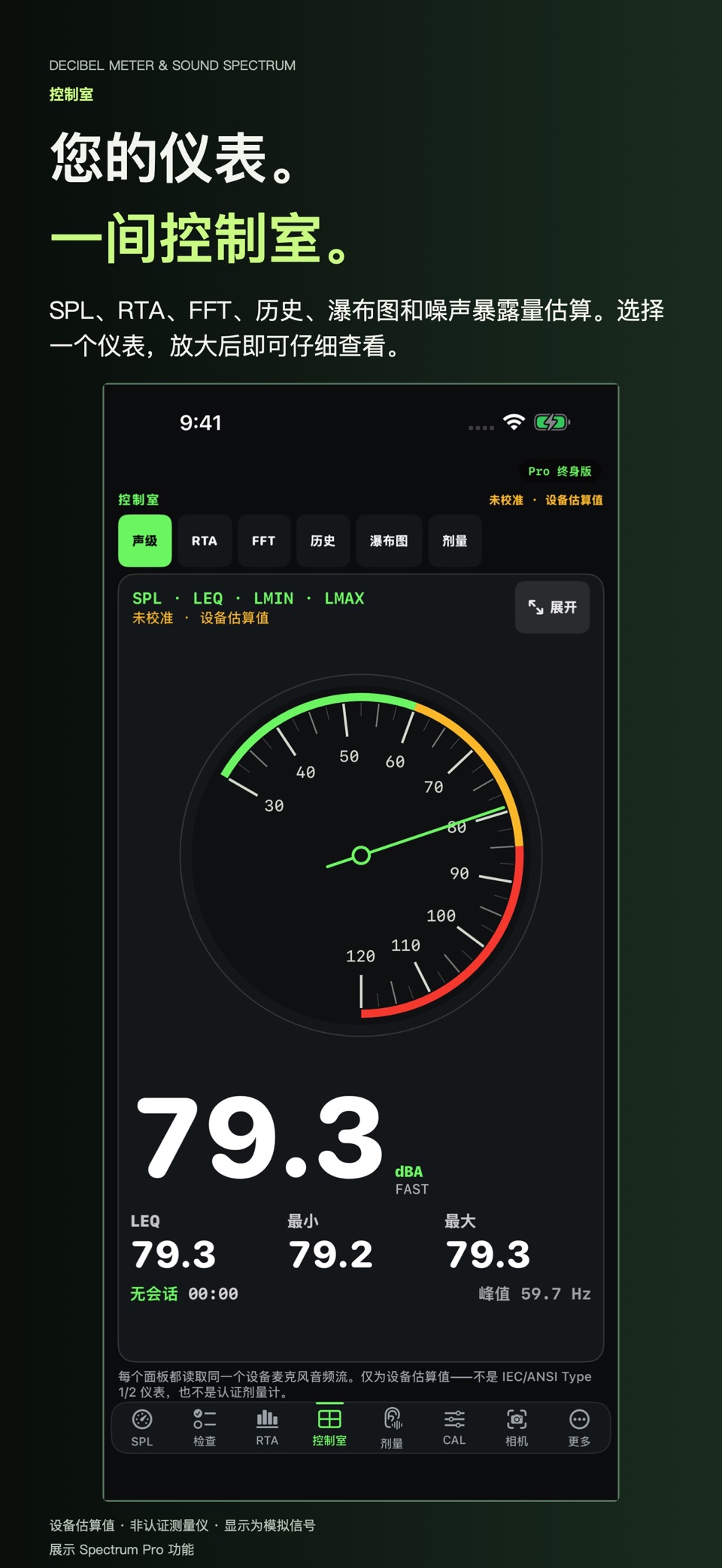Tap the 无会话 session label
This screenshot has width=722, height=1568.
[x=154, y=1294]
